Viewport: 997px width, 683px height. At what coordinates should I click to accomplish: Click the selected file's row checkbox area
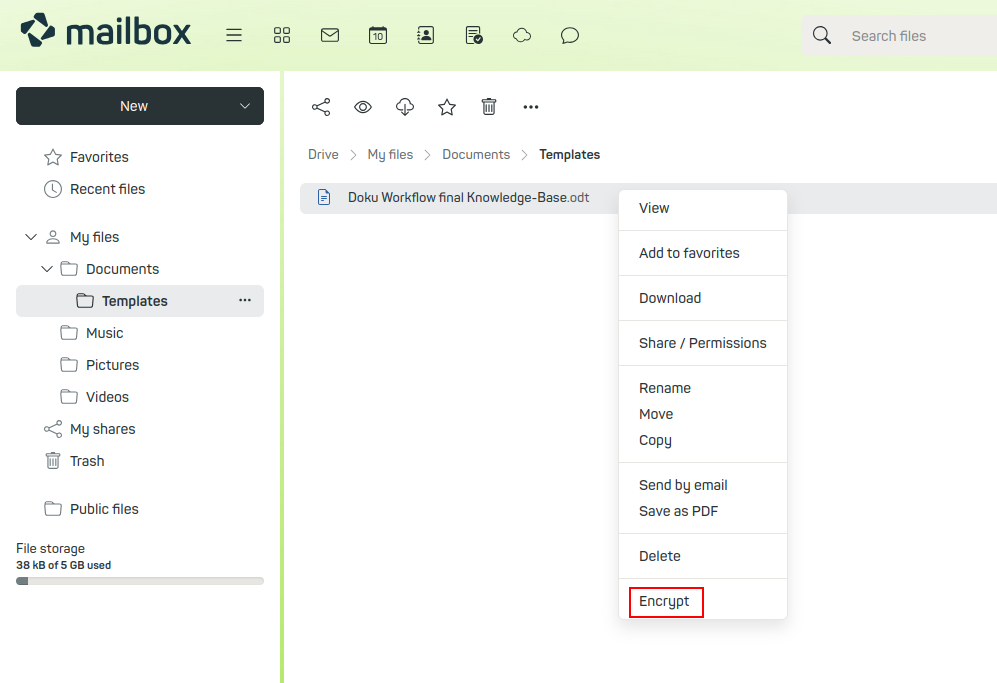(x=324, y=197)
